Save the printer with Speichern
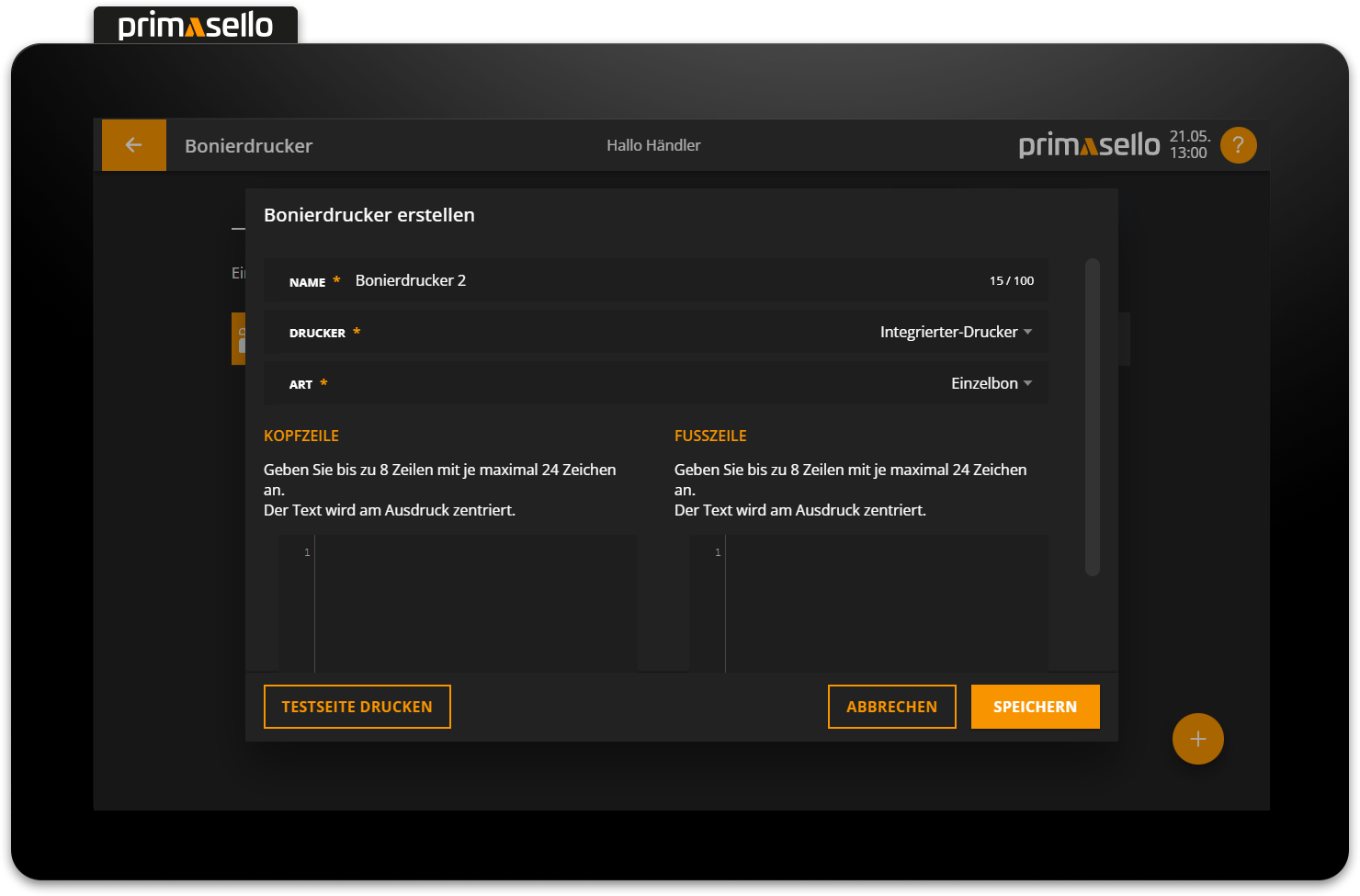This screenshot has width=1360, height=896. pyautogui.click(x=1035, y=707)
